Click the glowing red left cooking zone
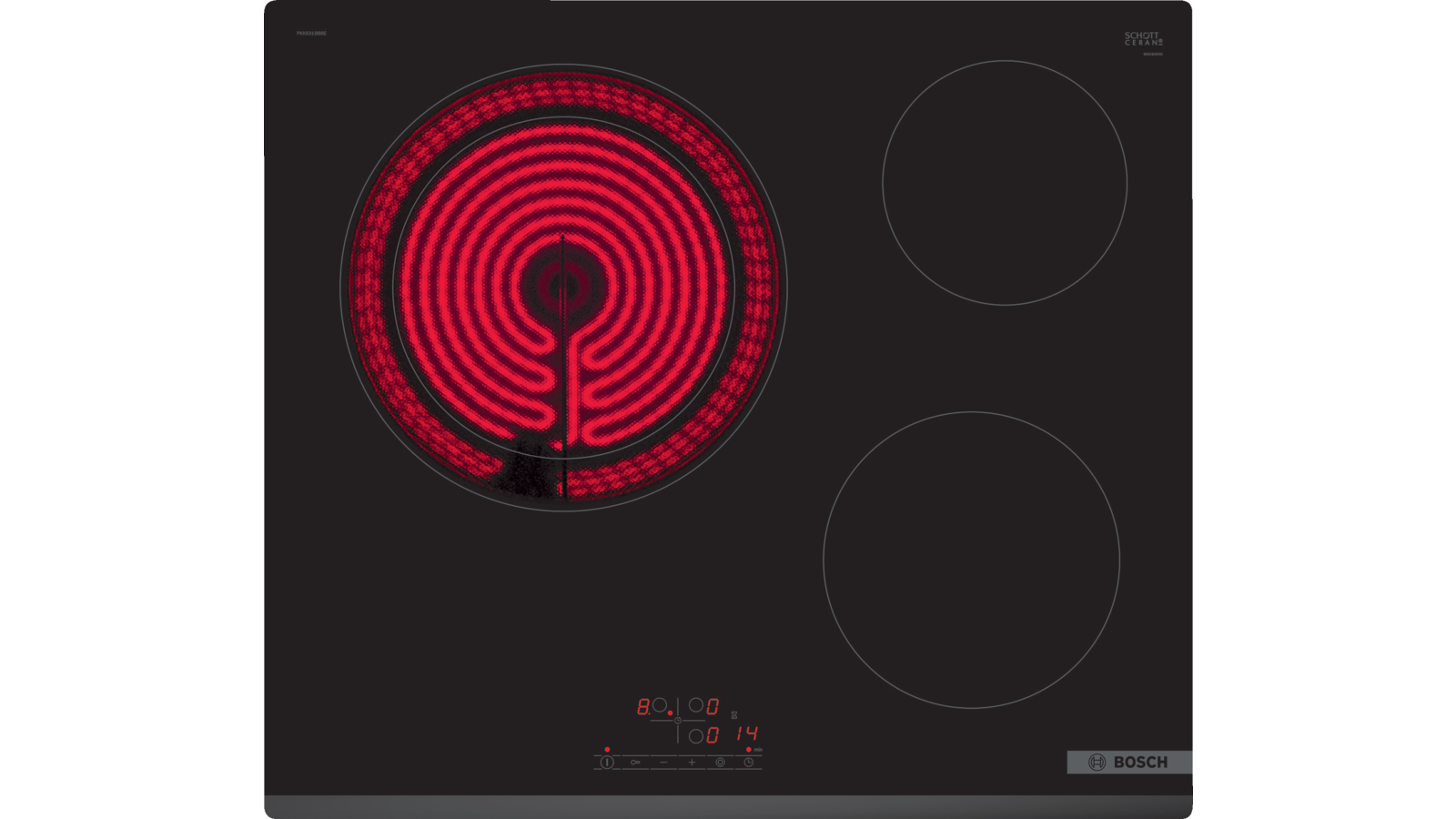Screen dimensions: 1456x819 point(563,287)
